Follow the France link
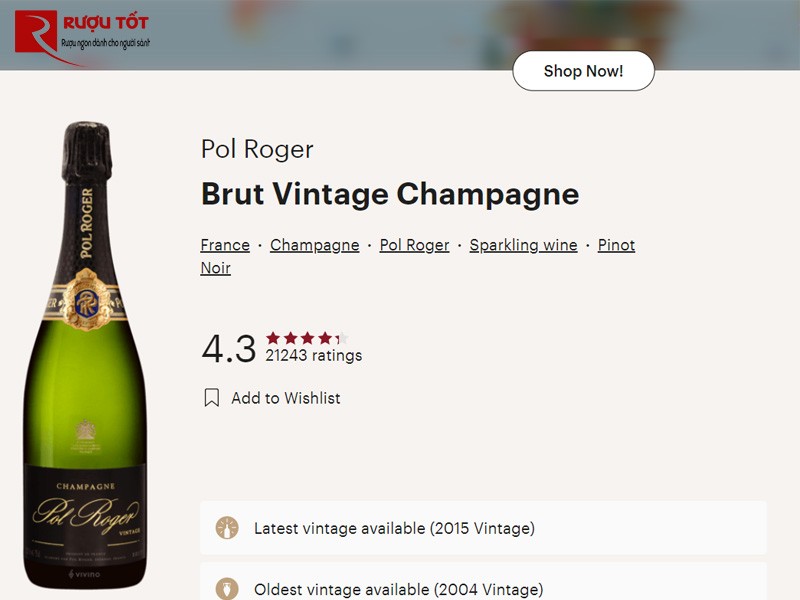Viewport: 800px width, 600px height. (x=224, y=244)
